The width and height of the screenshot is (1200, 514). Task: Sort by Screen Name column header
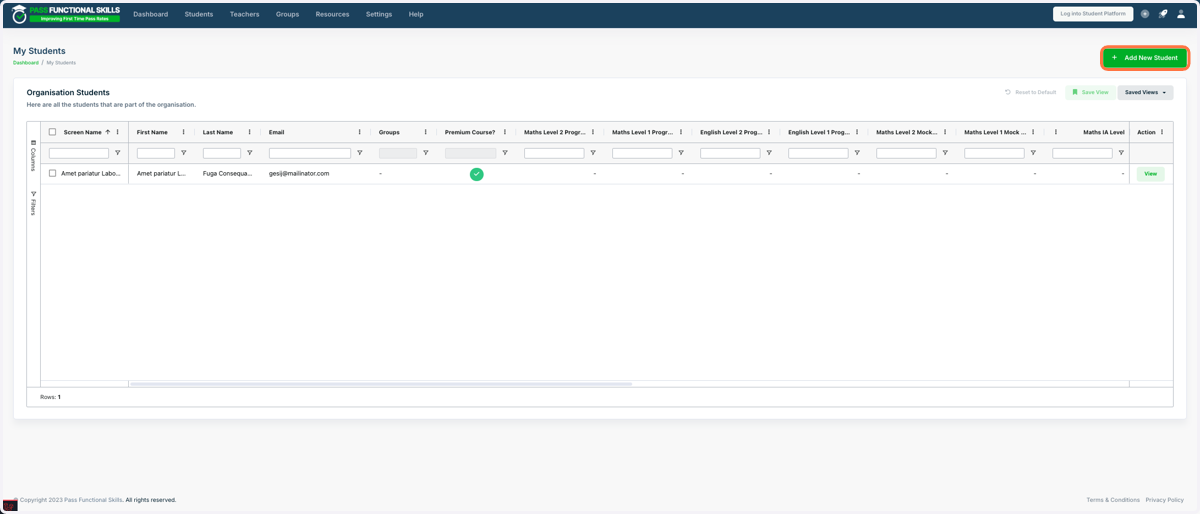point(82,132)
